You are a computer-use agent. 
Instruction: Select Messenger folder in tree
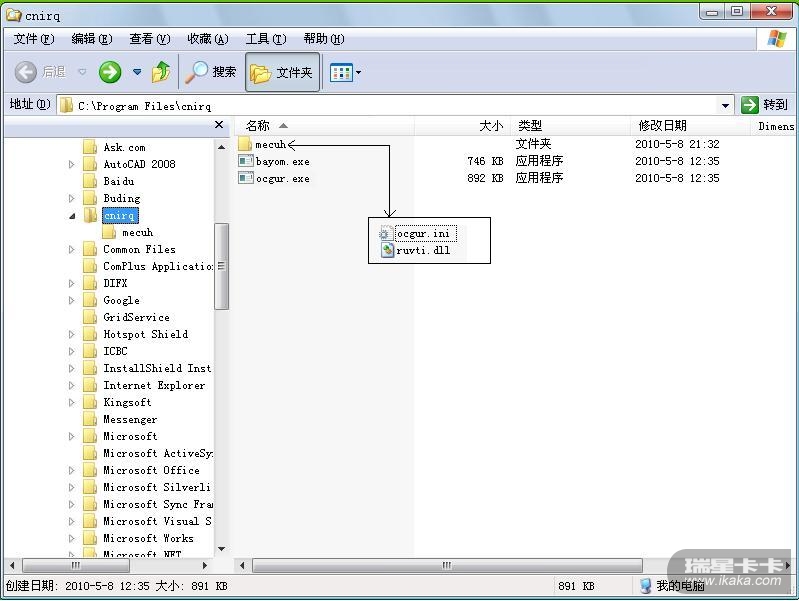(x=130, y=420)
